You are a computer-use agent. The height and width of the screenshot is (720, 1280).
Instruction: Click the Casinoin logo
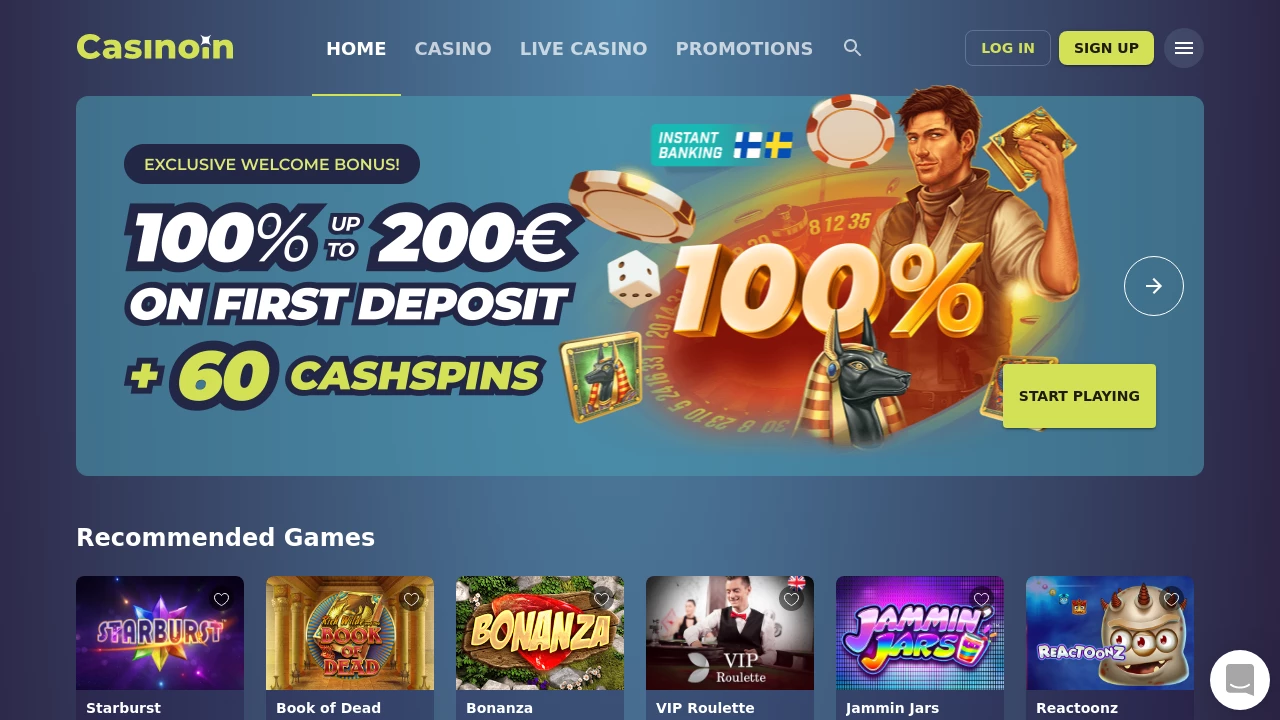point(155,47)
